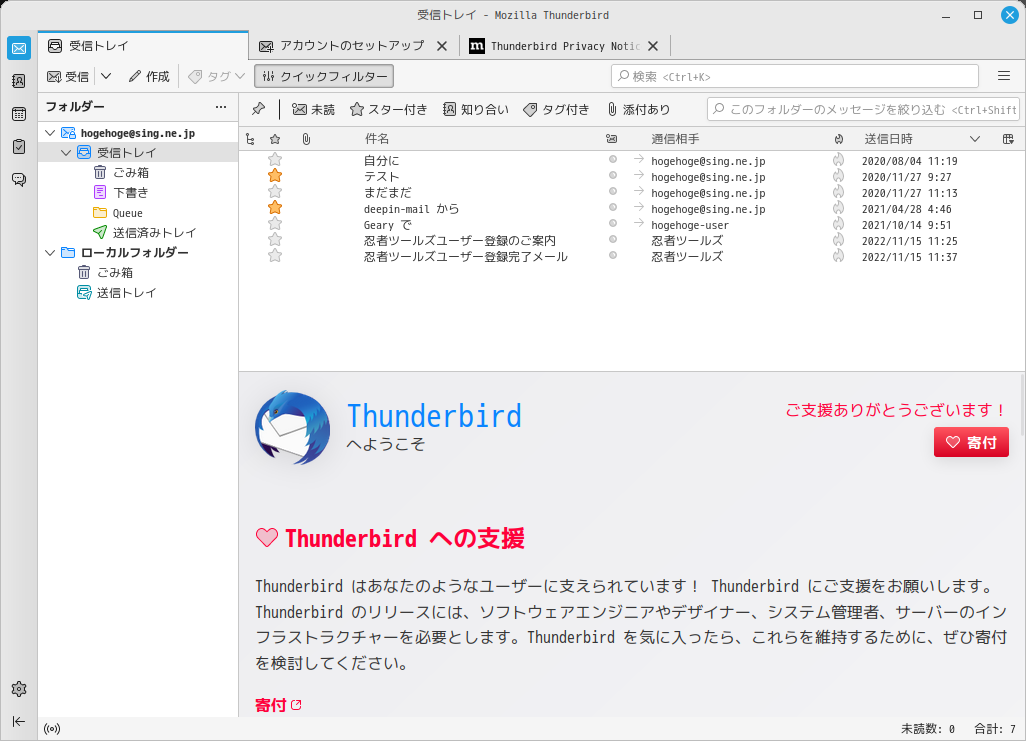Collapse the spaces toolbar with the arrow icon
Viewport: 1026px width, 741px height.
click(19, 721)
